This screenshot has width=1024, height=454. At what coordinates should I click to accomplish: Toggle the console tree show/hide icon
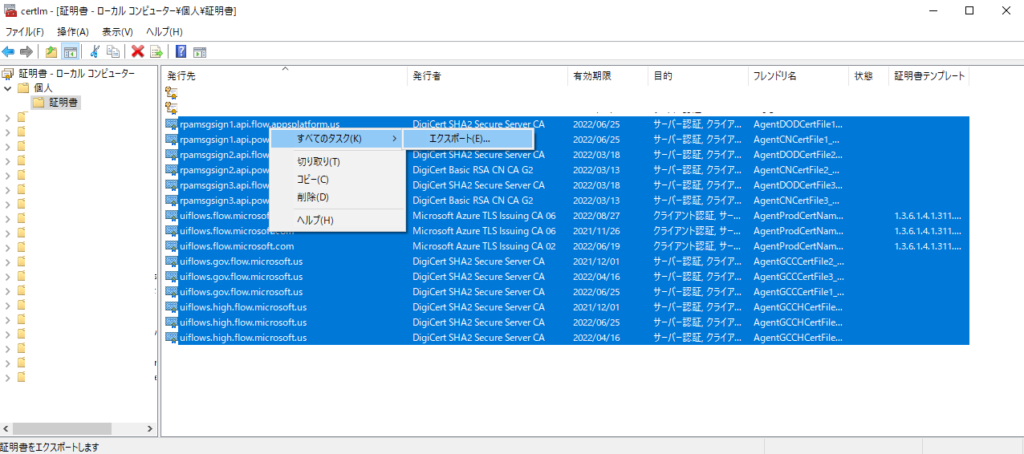[70, 51]
